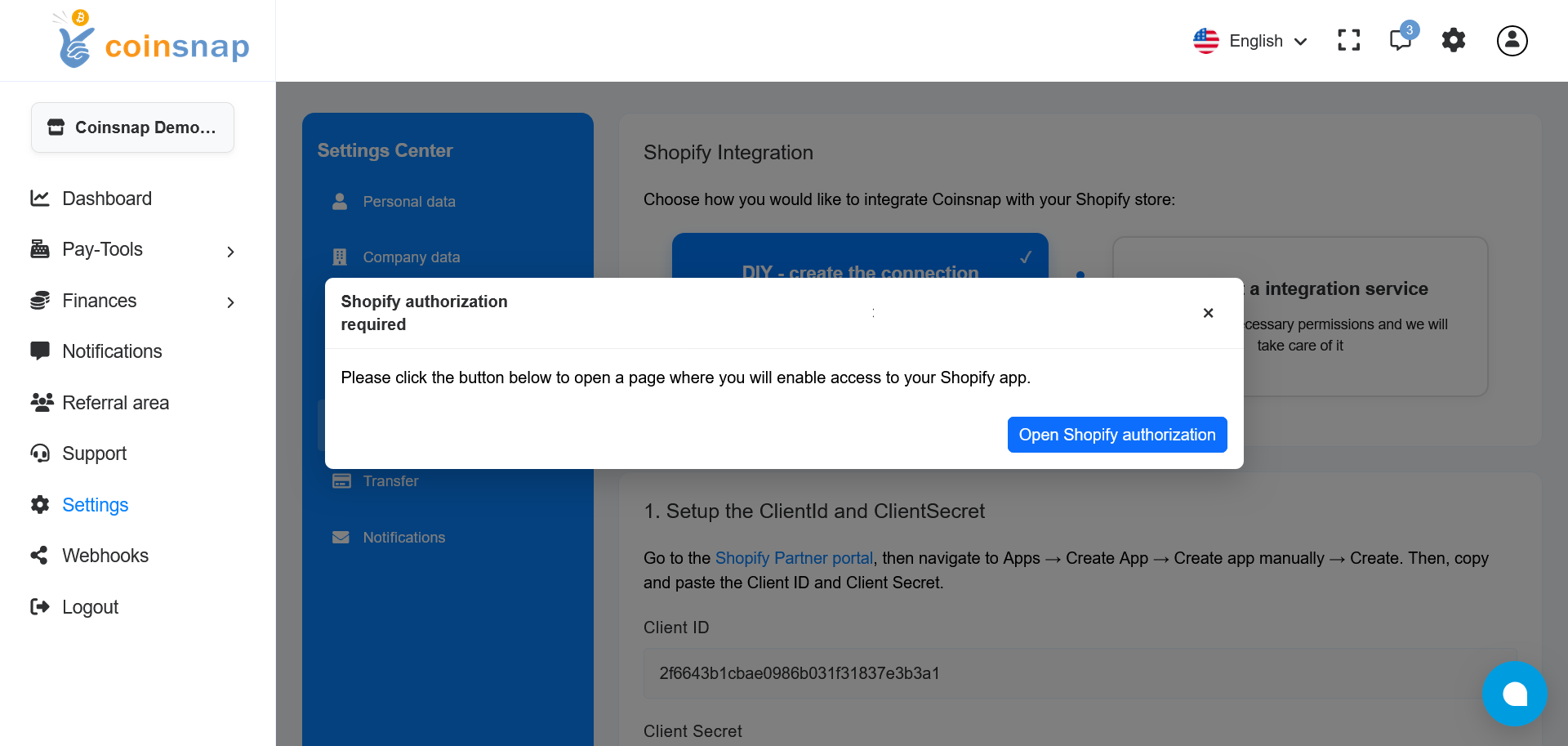Open the Shopify Partner portal link

point(794,558)
